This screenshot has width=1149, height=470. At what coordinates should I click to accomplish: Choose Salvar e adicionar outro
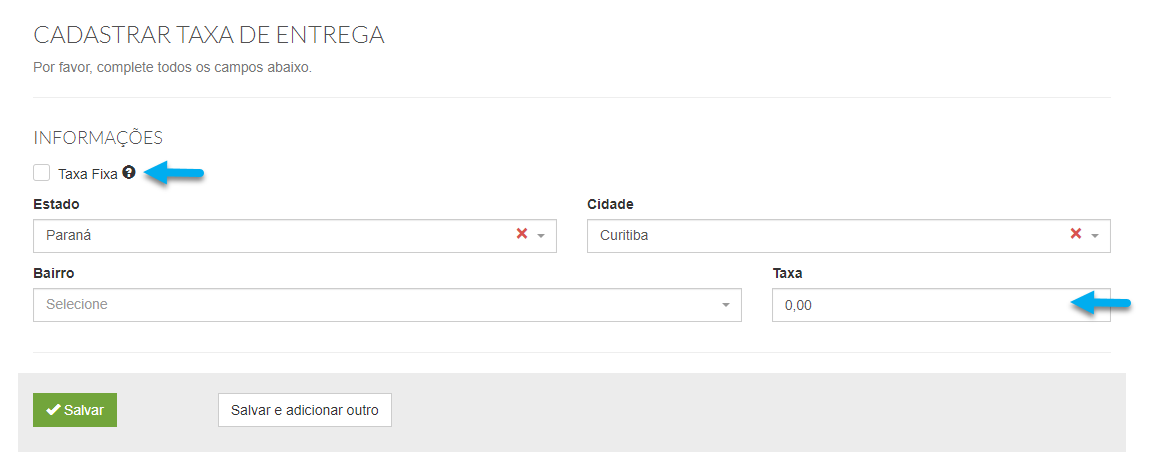pyautogui.click(x=305, y=410)
